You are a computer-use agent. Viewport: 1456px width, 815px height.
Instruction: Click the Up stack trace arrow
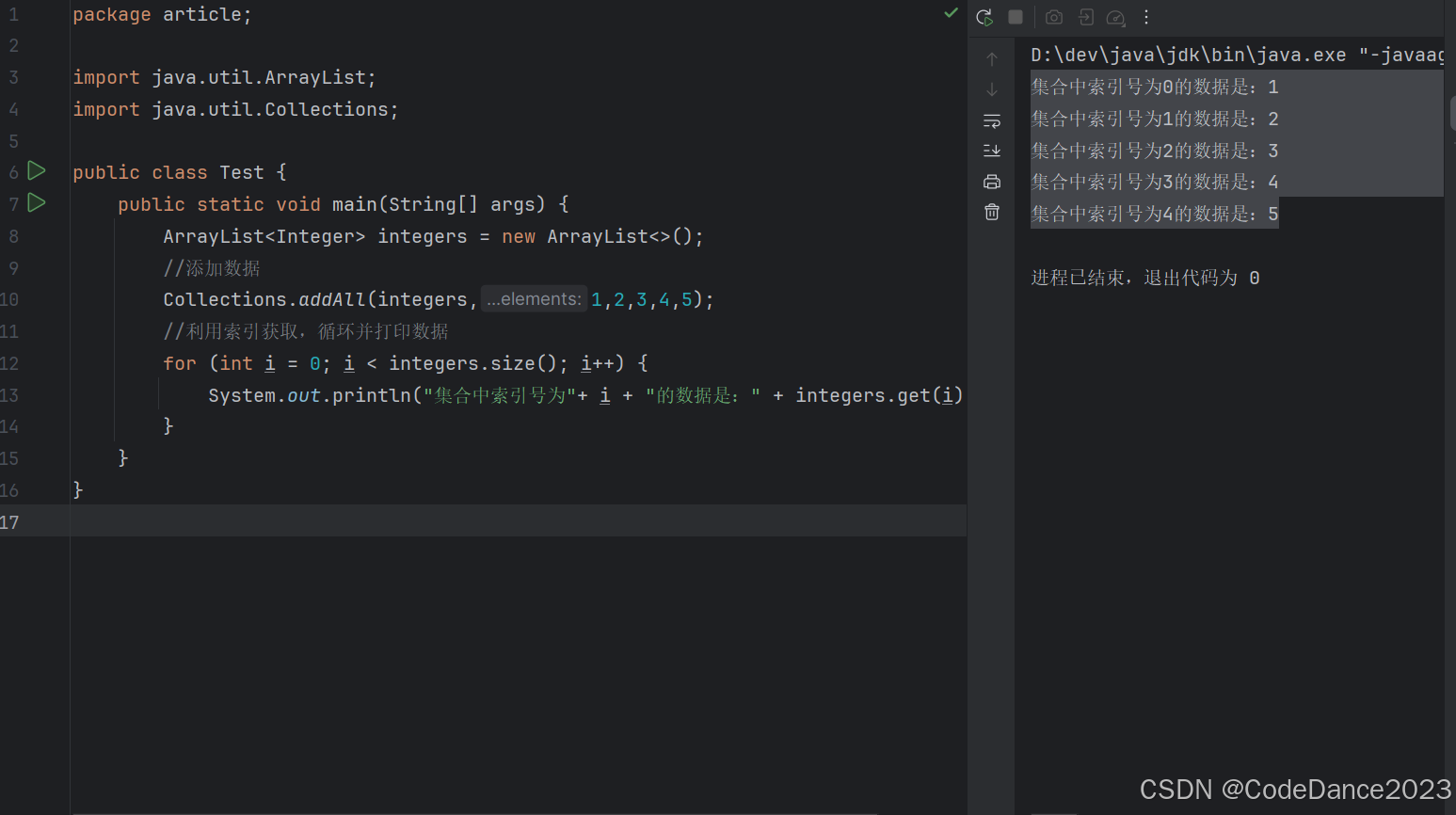click(992, 59)
